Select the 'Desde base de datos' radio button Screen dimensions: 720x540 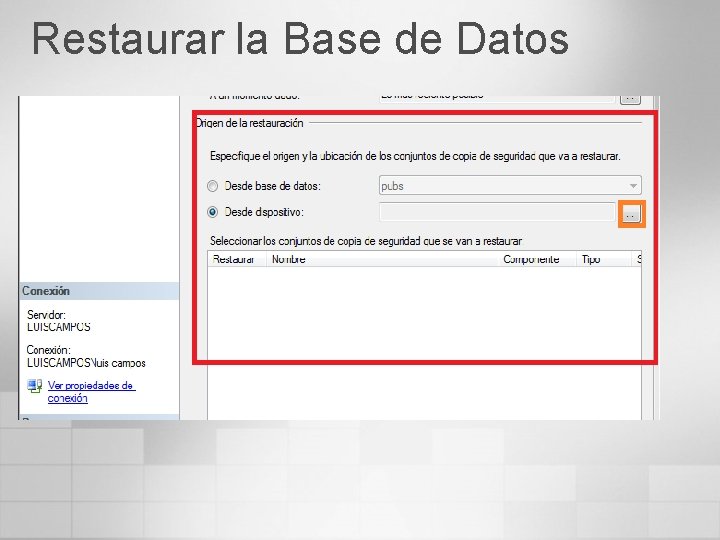point(212,186)
